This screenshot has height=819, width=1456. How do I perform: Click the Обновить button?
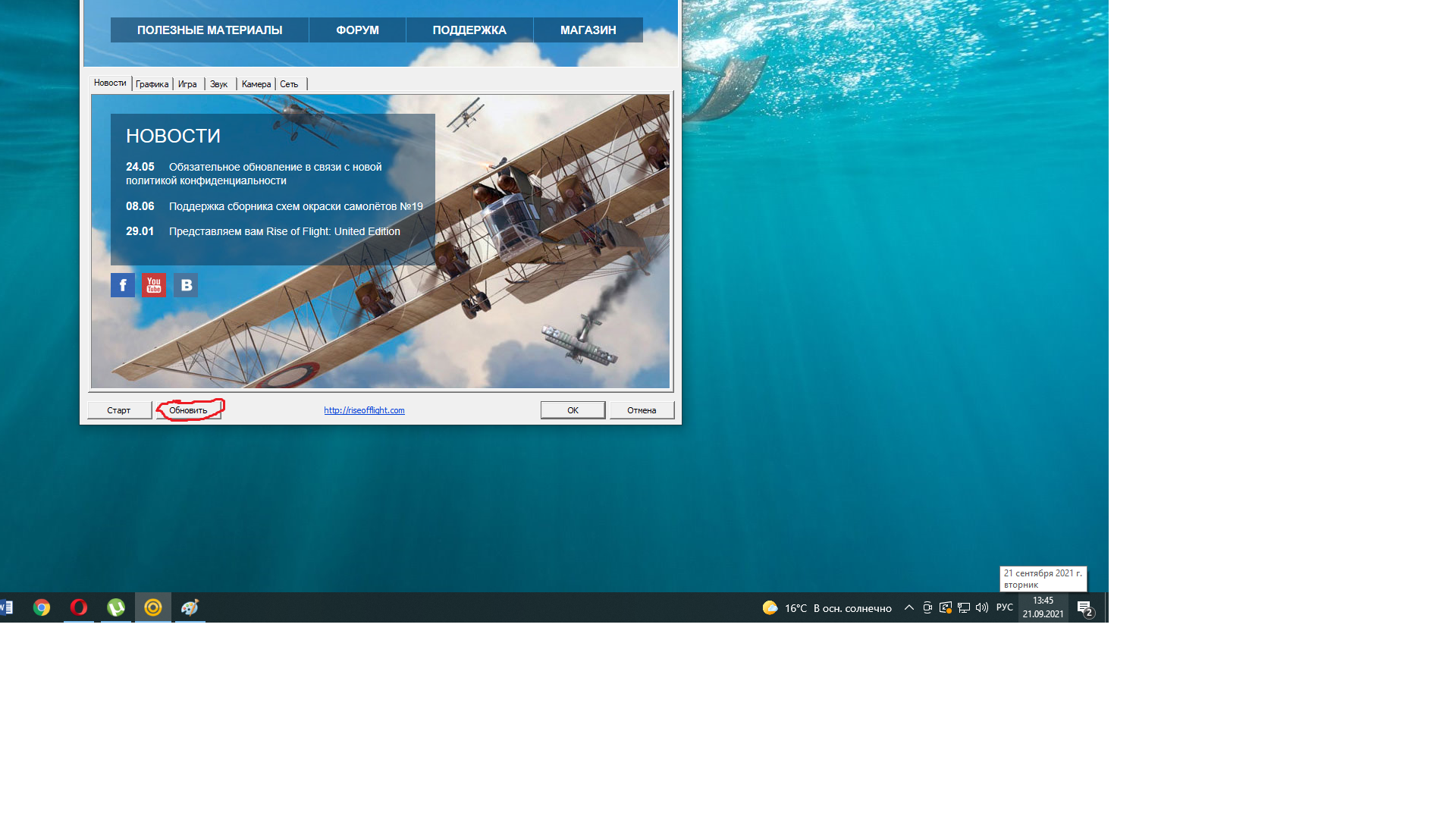[188, 410]
